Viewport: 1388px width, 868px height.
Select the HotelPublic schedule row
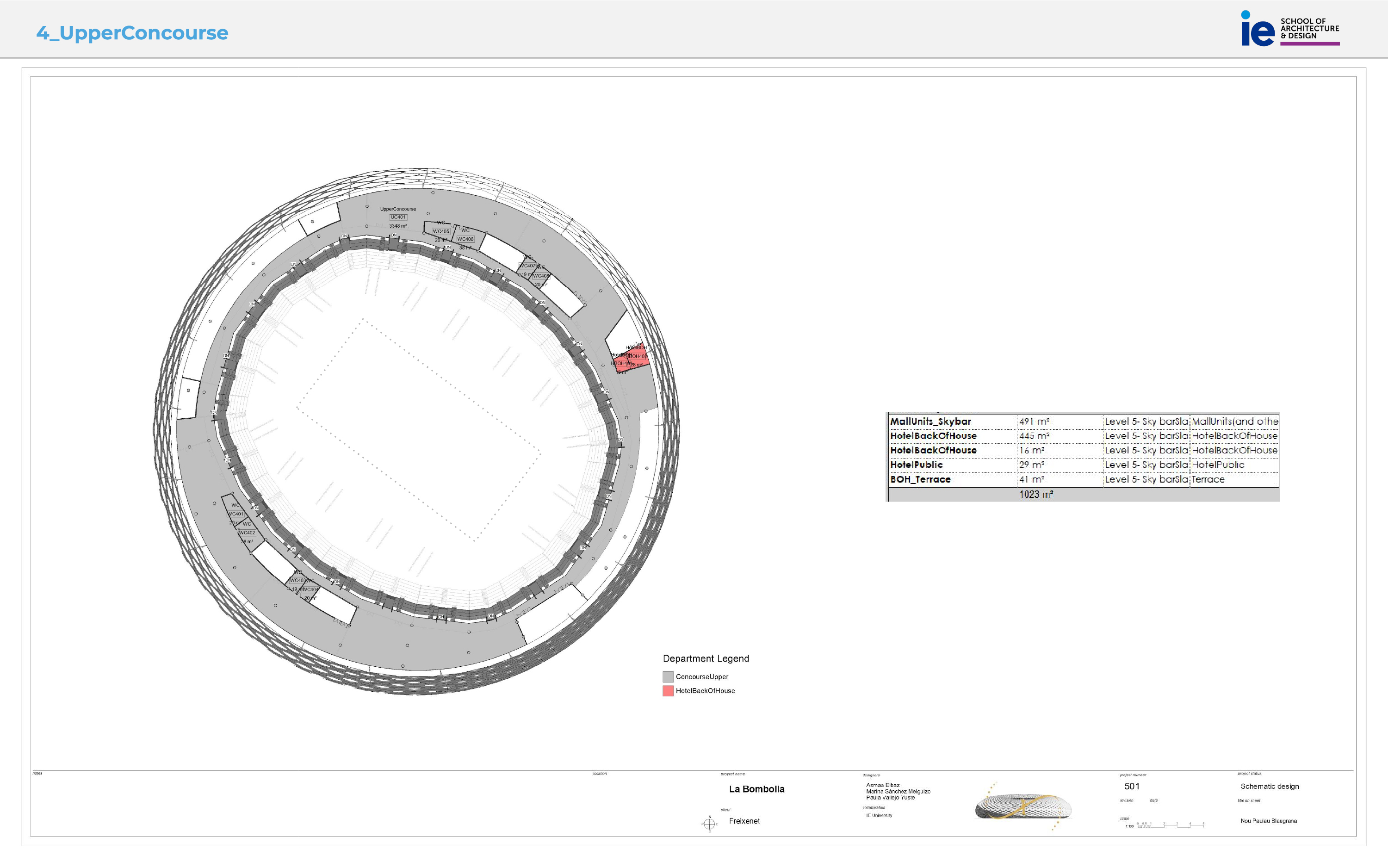[x=916, y=465]
